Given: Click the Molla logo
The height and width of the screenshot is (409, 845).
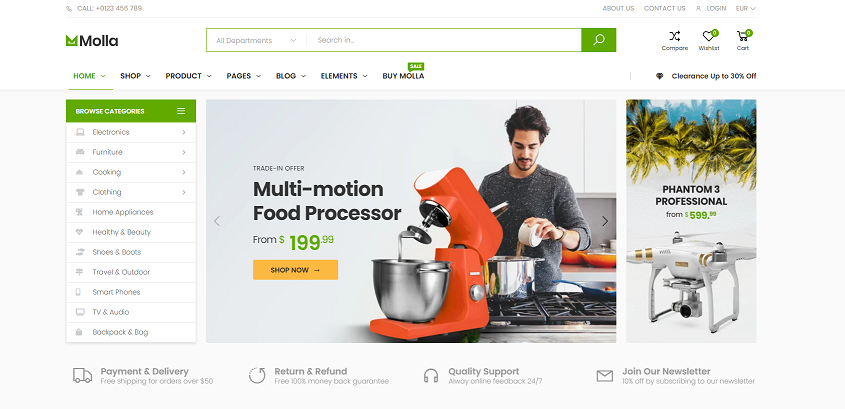Looking at the screenshot, I should [x=92, y=40].
